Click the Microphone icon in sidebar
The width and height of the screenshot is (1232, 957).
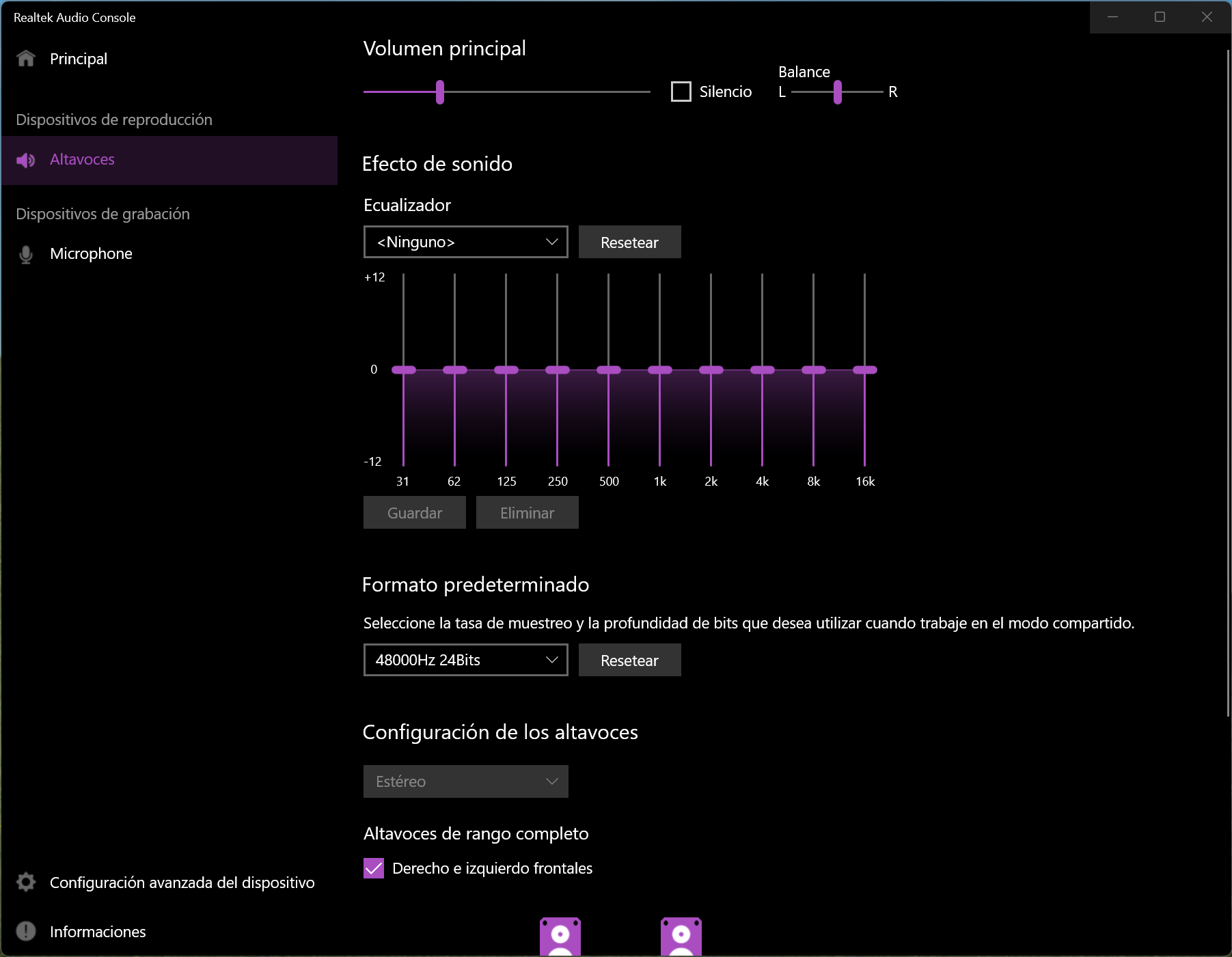(26, 254)
